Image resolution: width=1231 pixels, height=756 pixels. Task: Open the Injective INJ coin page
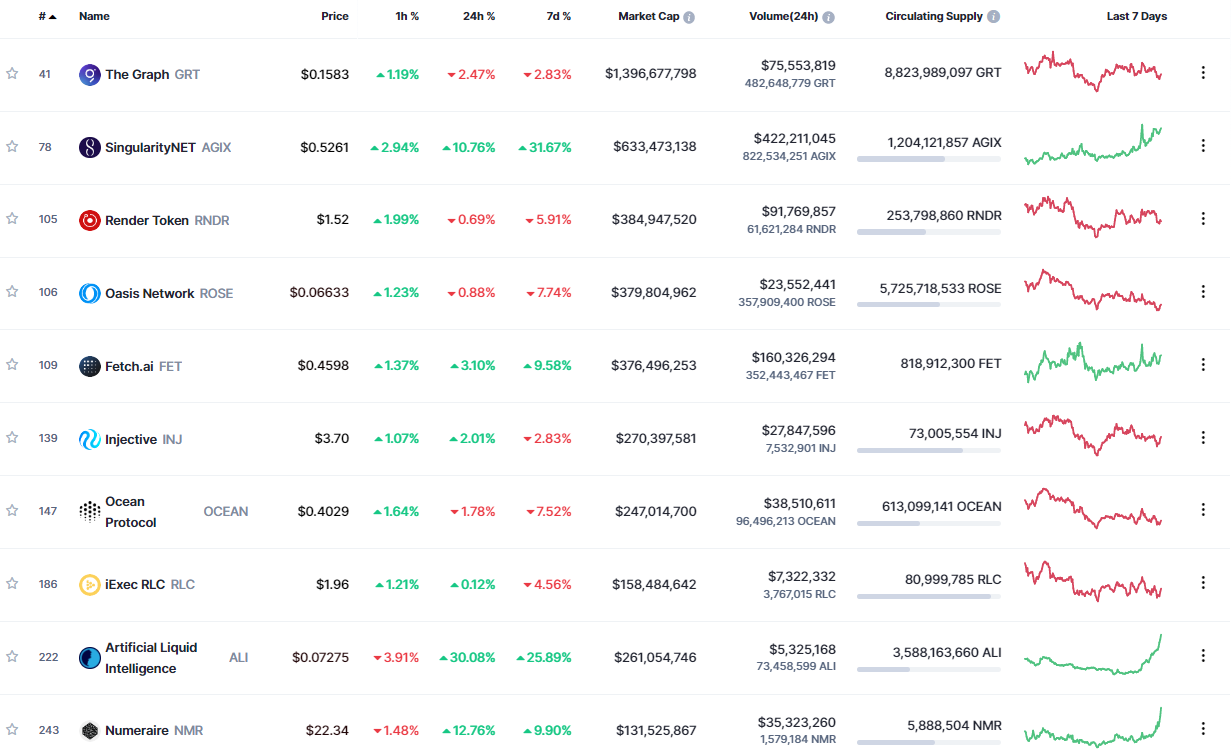point(131,439)
